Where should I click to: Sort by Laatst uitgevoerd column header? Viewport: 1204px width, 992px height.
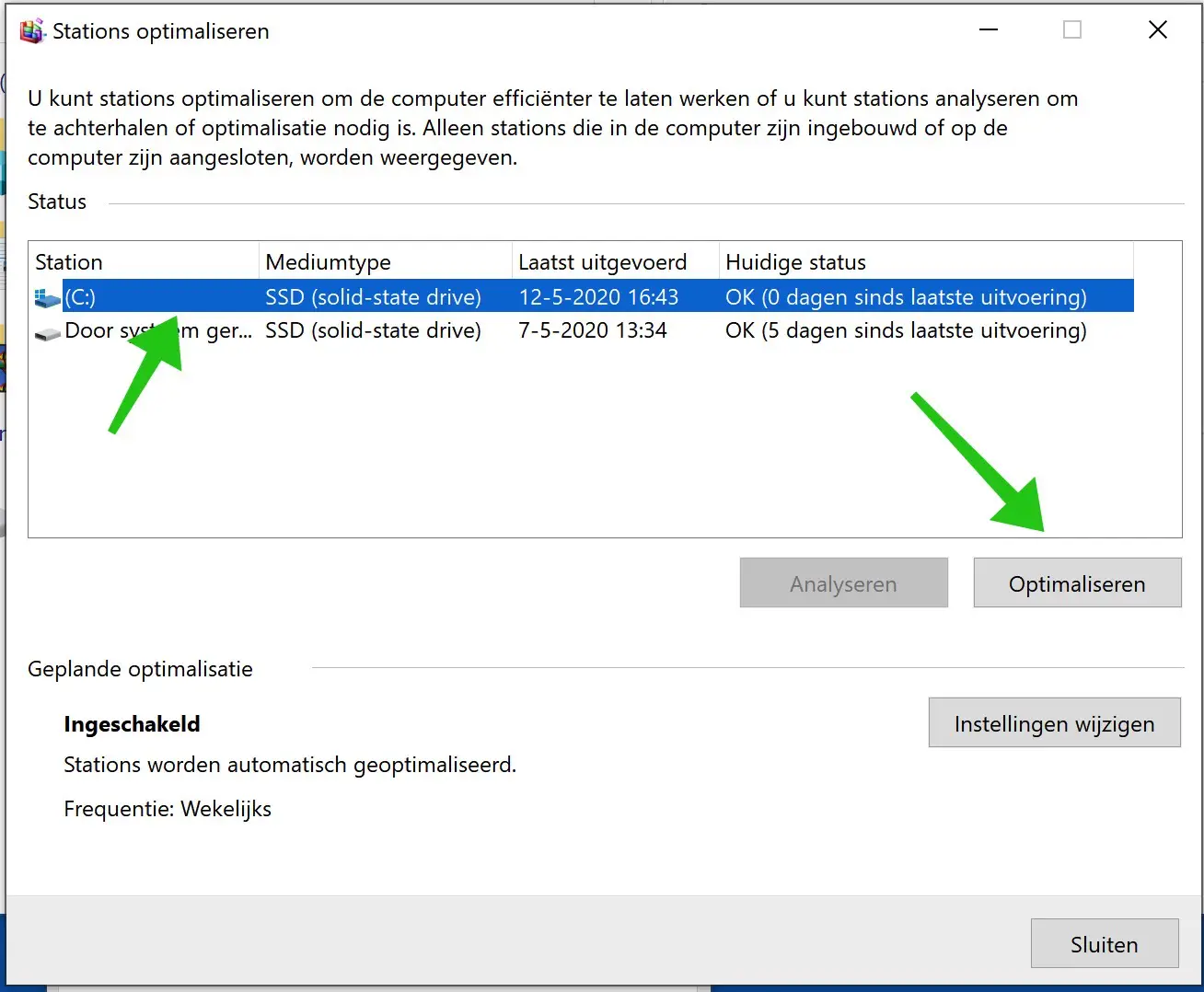(x=615, y=261)
